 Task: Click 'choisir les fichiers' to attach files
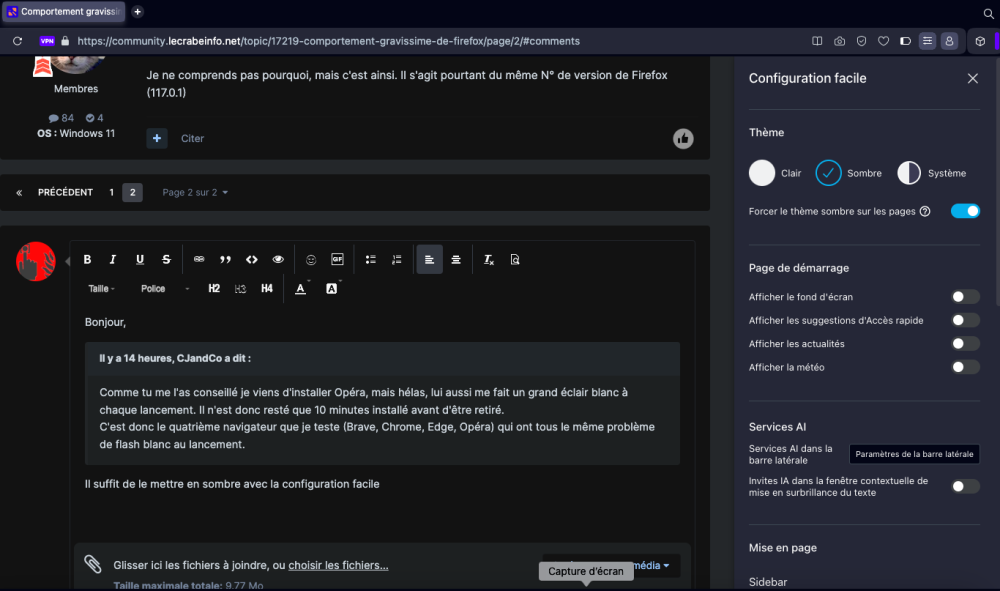[x=338, y=565]
